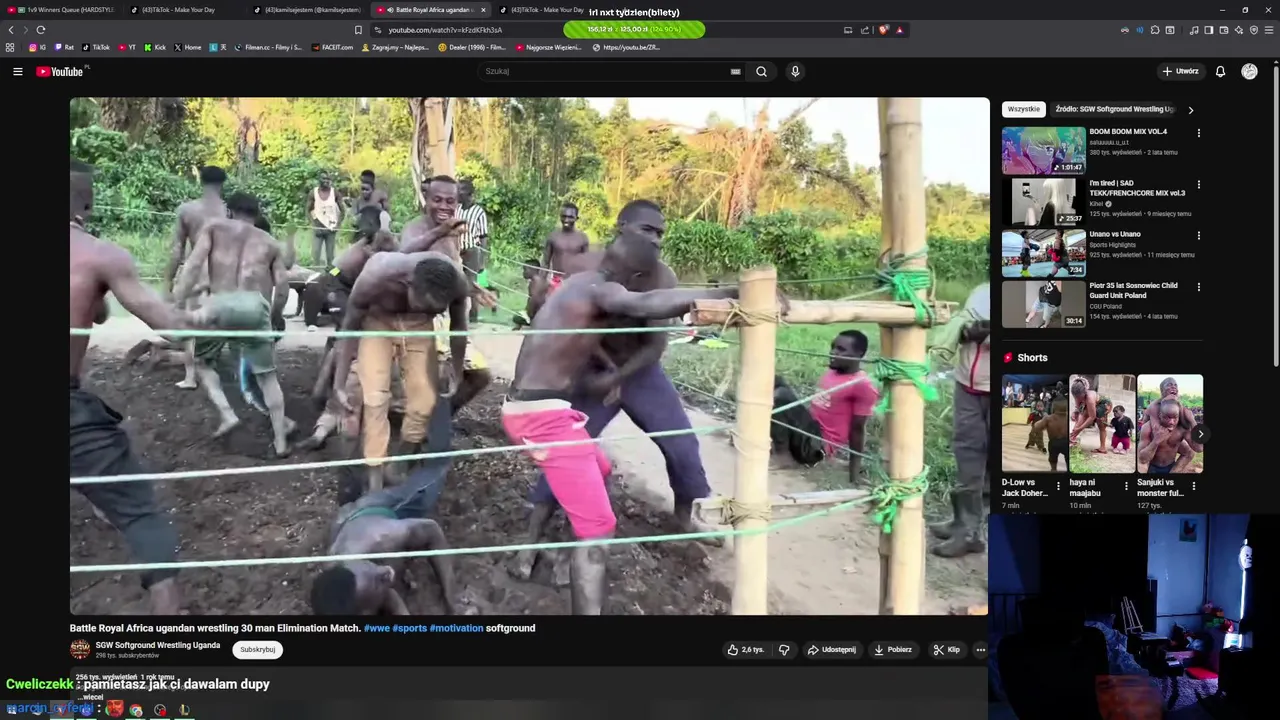Click the Utwórz create button
The height and width of the screenshot is (720, 1280).
(1181, 71)
